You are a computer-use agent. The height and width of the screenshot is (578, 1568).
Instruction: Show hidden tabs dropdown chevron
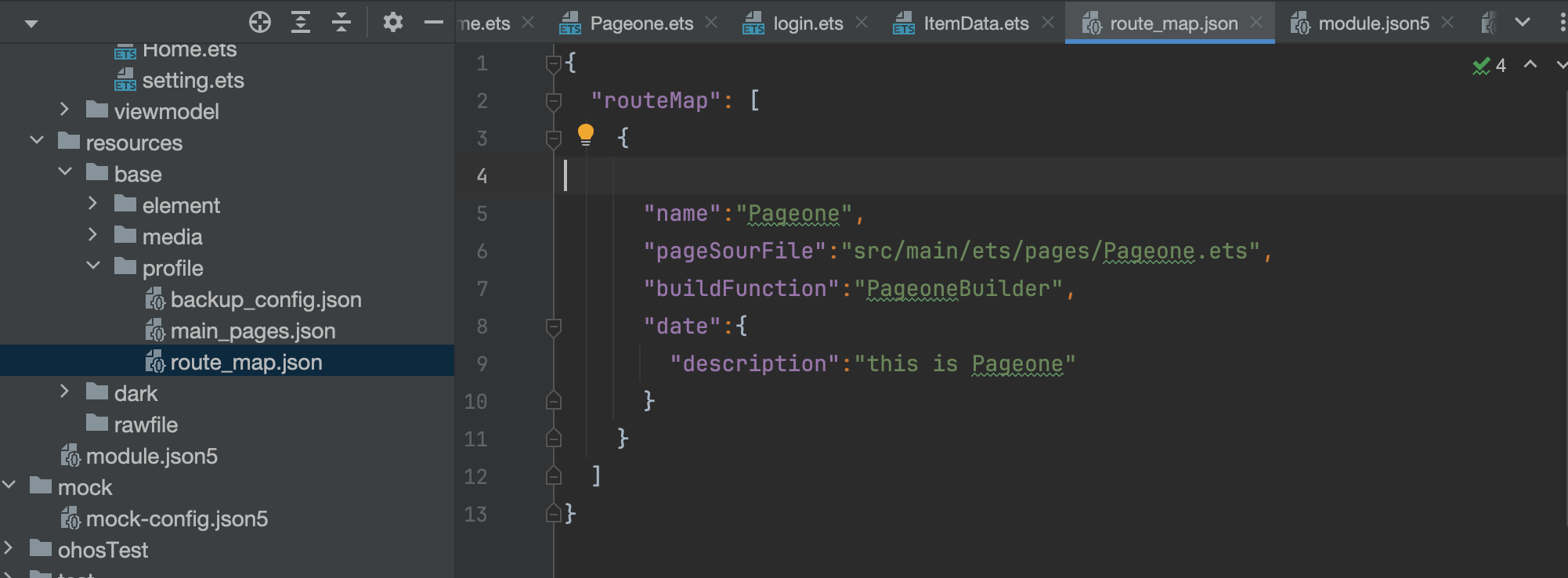1522,23
